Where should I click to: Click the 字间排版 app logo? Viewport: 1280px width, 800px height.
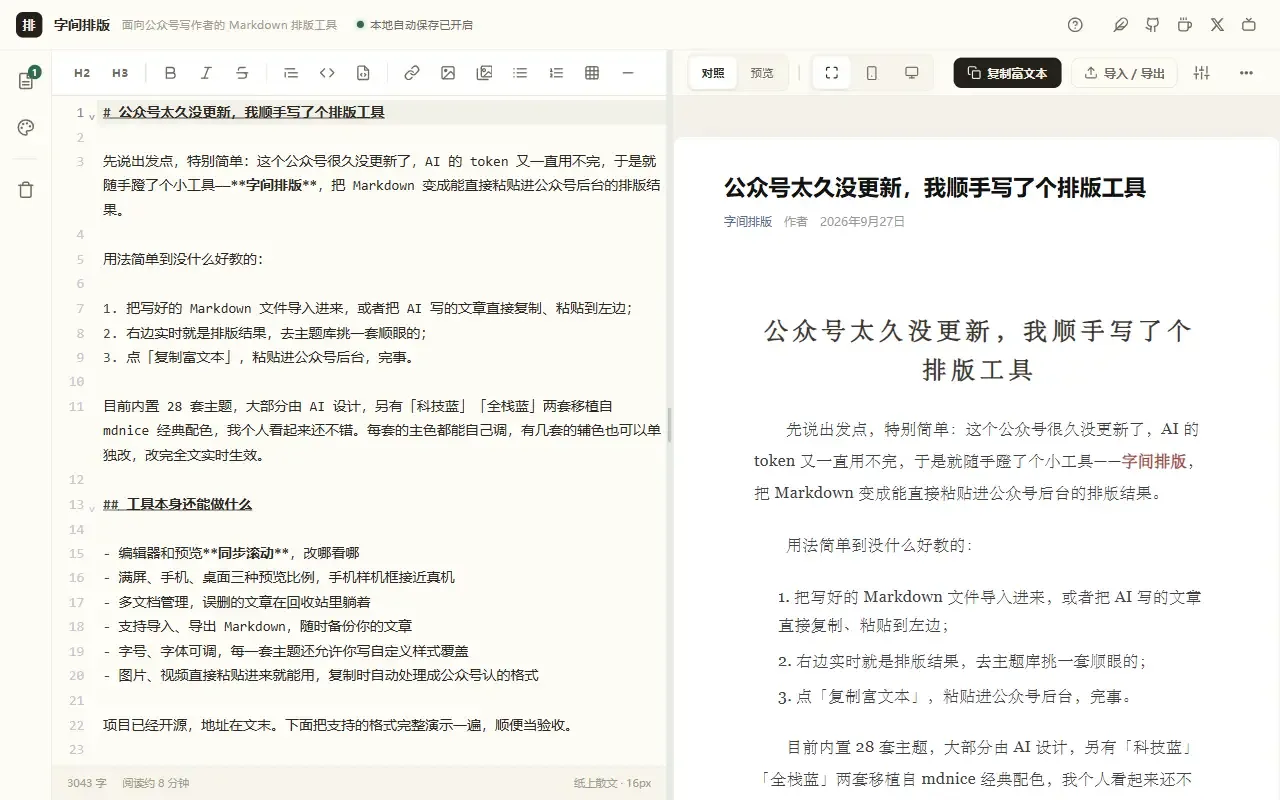pyautogui.click(x=29, y=25)
